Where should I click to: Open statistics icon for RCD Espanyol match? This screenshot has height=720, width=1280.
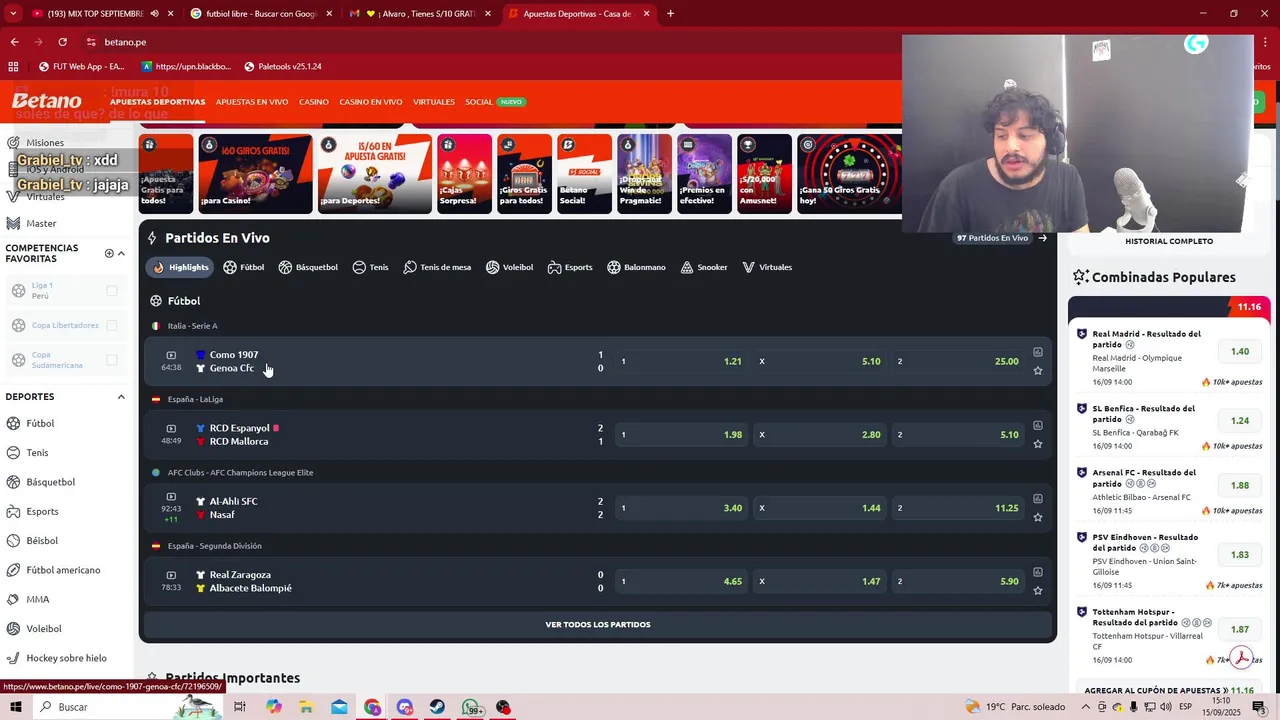1038,425
